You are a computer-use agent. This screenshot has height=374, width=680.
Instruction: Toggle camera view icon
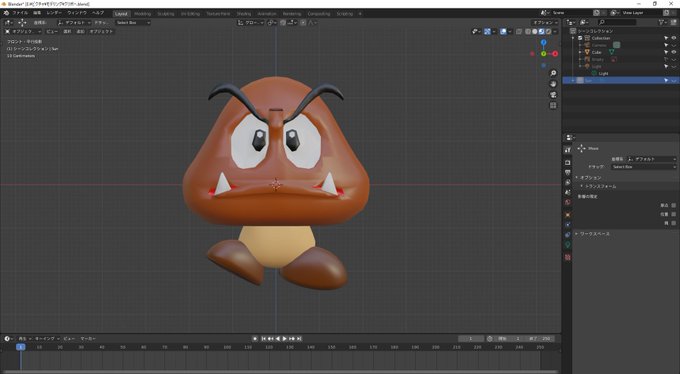pos(553,95)
